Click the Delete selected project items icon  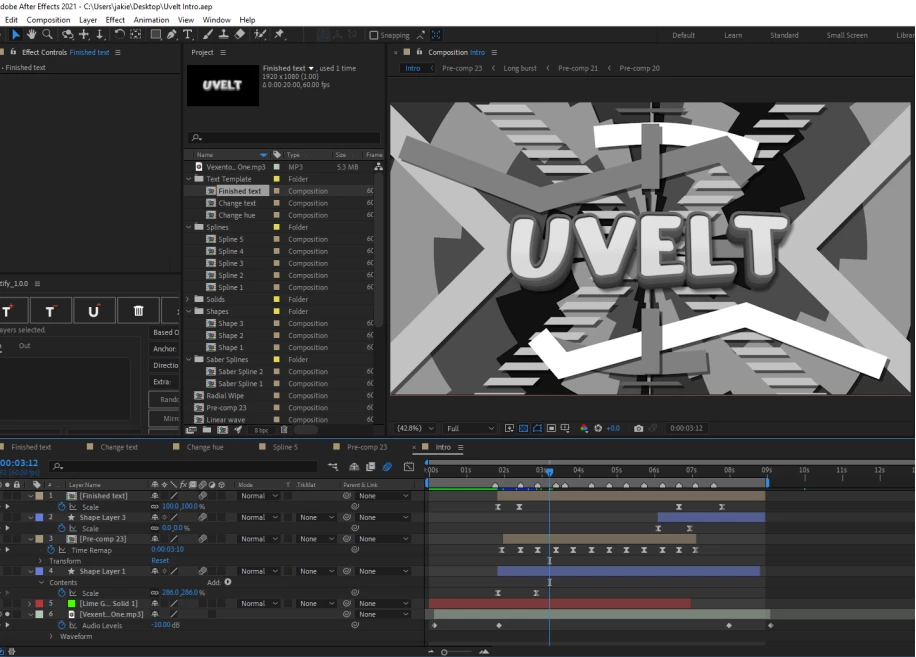(284, 430)
